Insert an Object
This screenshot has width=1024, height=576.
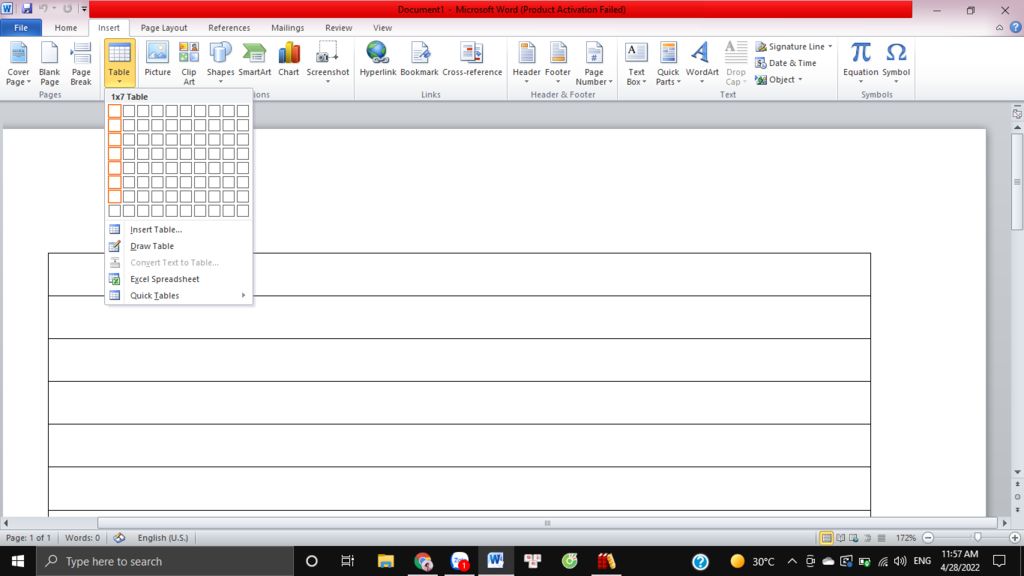click(775, 80)
